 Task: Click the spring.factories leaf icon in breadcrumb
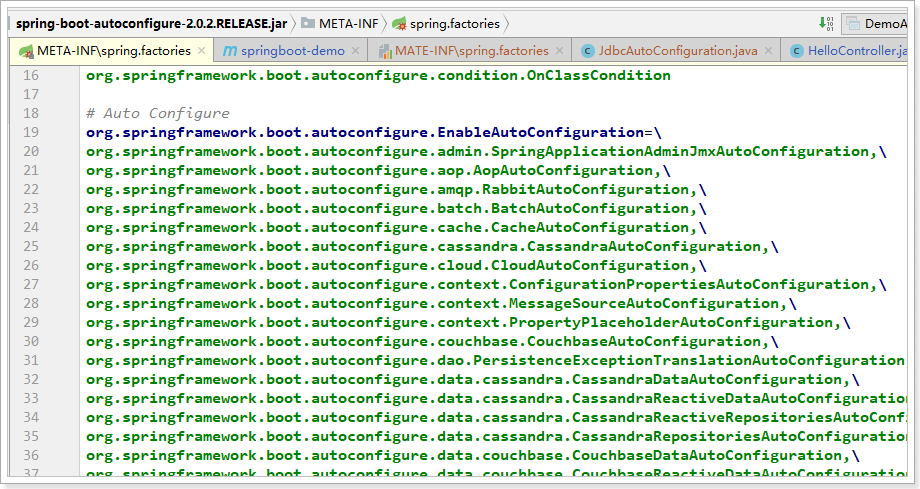pyautogui.click(x=399, y=23)
